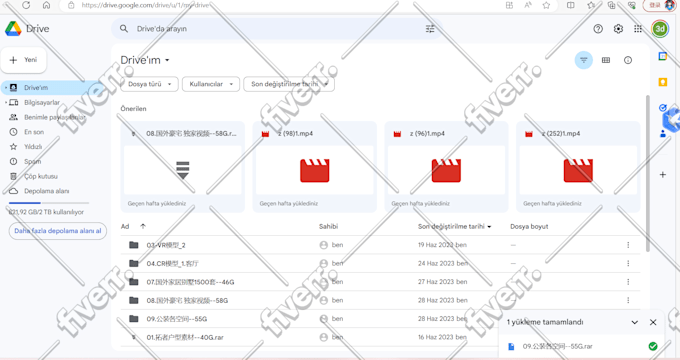Viewport: 680px width, 360px height.
Task: Open Drive settings gear icon
Action: point(618,29)
